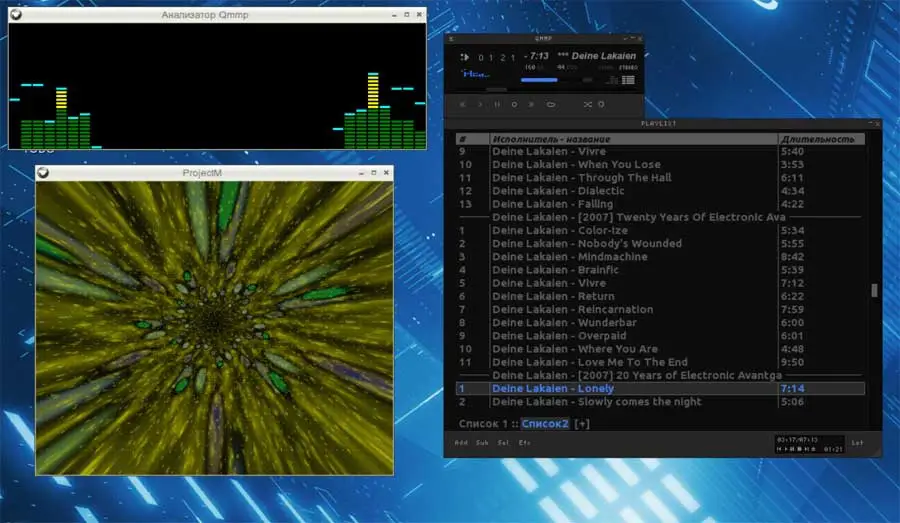
Task: Click the previous track button in Qmmp
Action: click(463, 104)
